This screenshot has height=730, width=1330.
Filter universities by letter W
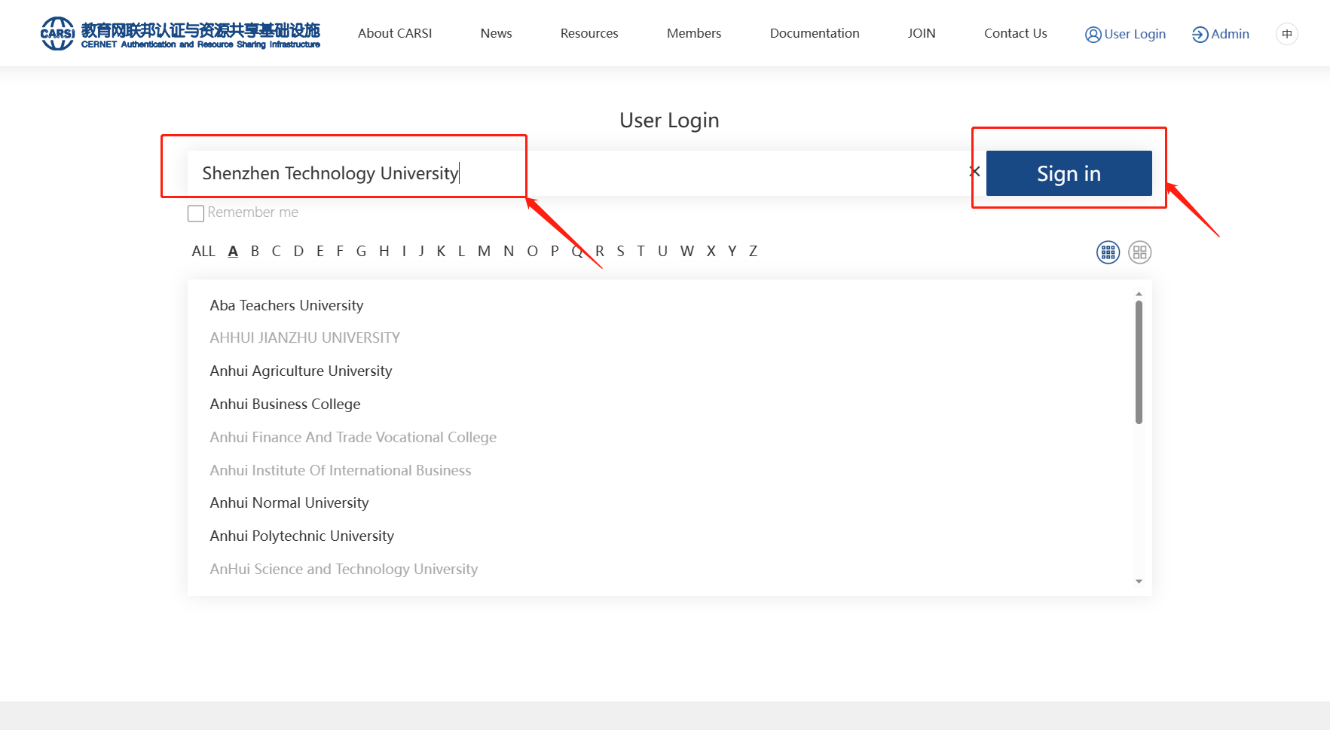pyautogui.click(x=687, y=251)
